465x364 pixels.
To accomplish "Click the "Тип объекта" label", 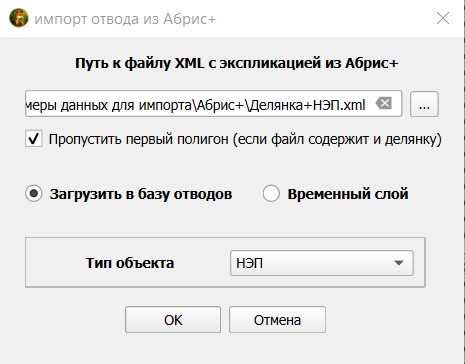I will coord(130,263).
